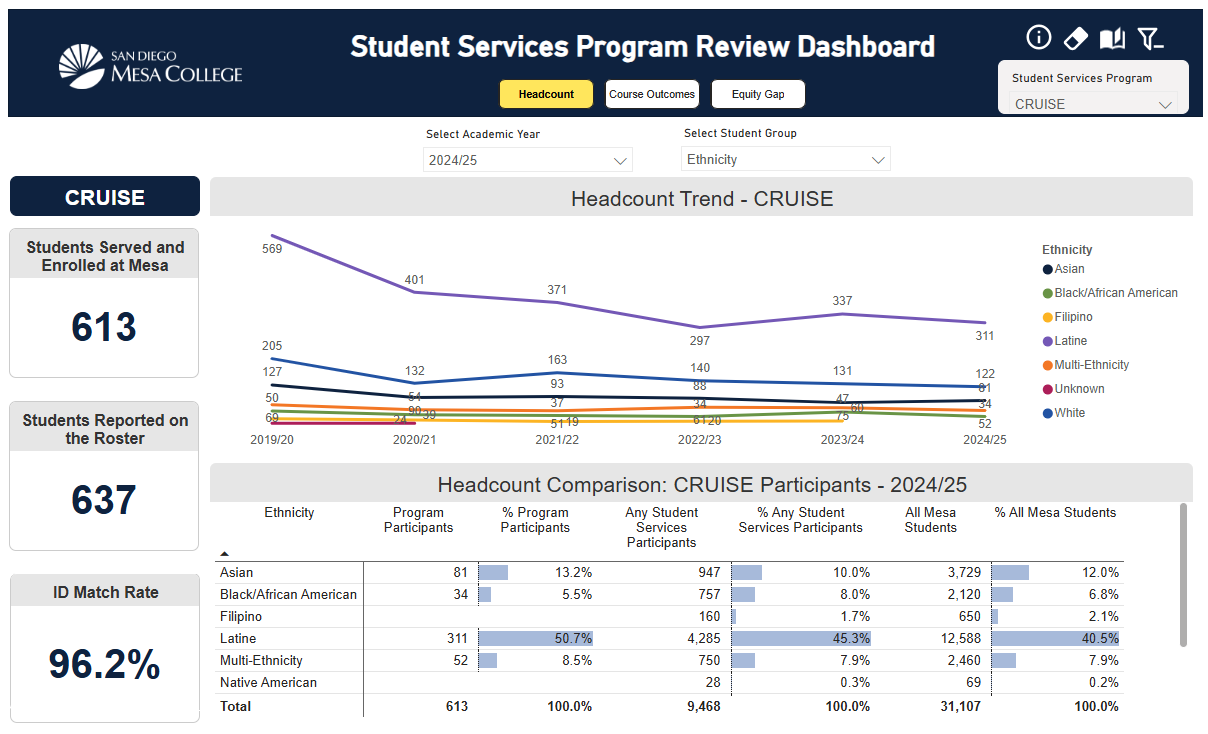Open the dashboard information icon

point(1038,37)
